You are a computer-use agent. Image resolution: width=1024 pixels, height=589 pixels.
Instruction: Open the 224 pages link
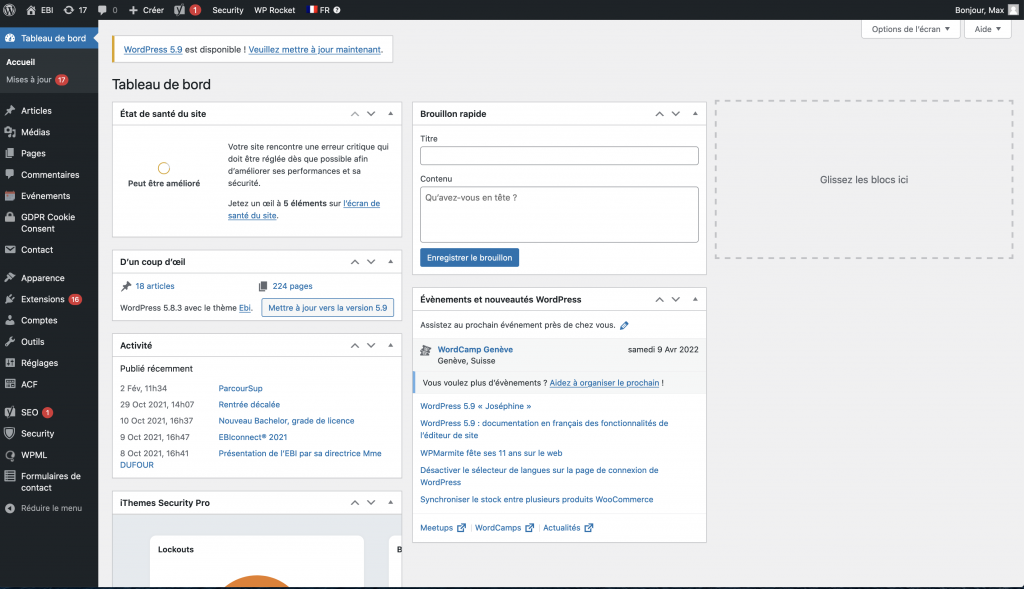tap(293, 286)
